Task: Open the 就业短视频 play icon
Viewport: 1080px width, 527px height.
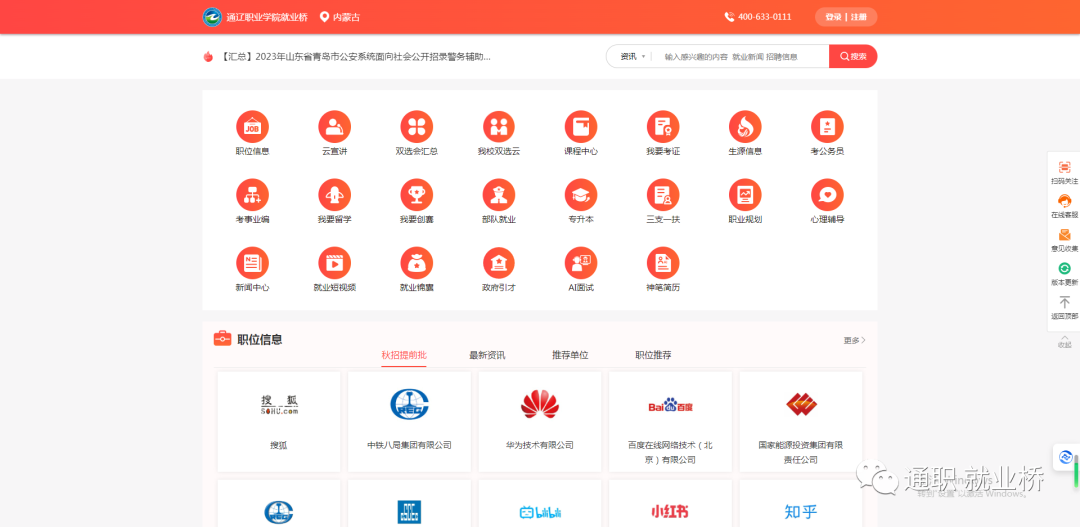Action: click(334, 263)
